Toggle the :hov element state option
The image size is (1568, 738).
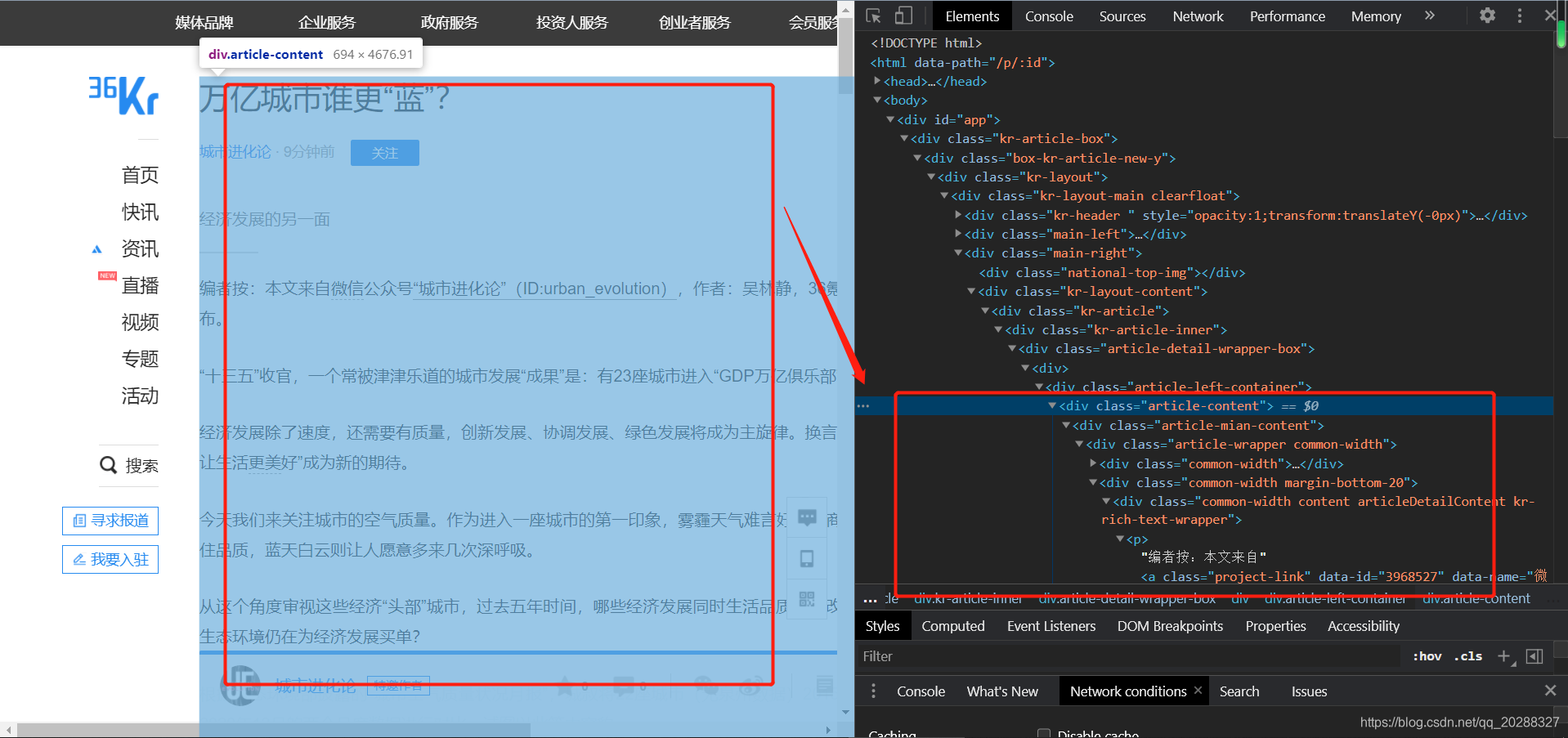tap(1427, 656)
